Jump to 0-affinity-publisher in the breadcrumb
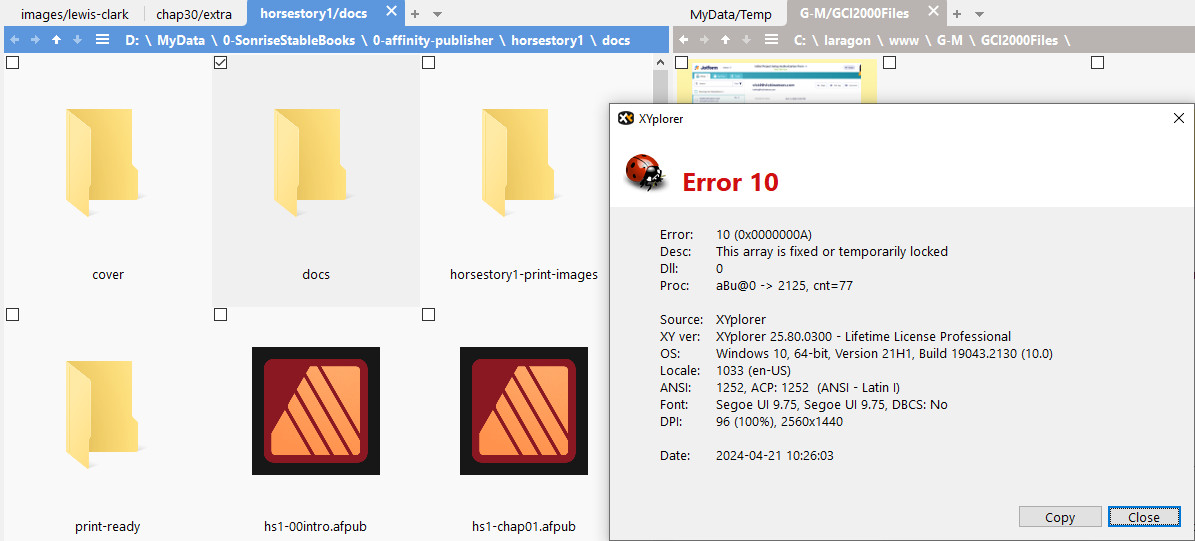The width and height of the screenshot is (1195, 541). pos(433,40)
